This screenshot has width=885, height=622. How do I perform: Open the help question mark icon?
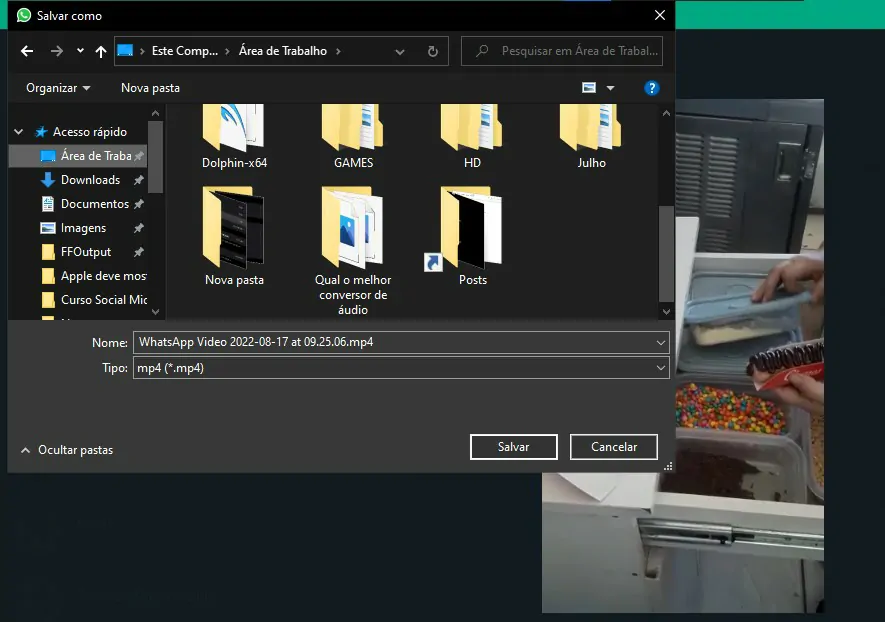click(x=651, y=88)
